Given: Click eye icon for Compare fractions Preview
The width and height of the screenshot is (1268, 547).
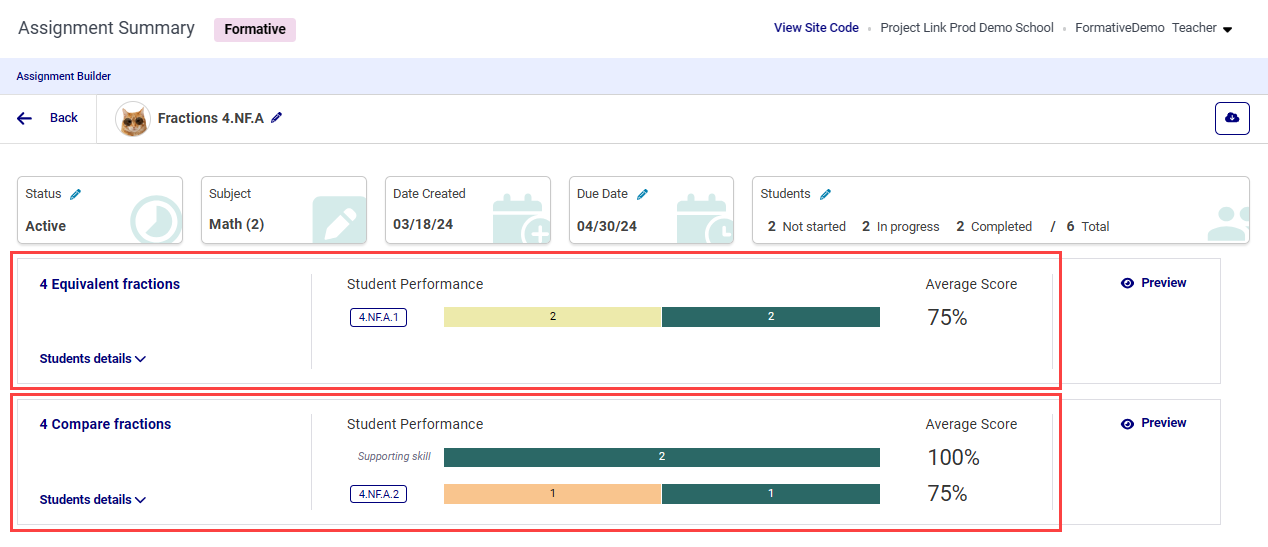Looking at the screenshot, I should coord(1127,423).
